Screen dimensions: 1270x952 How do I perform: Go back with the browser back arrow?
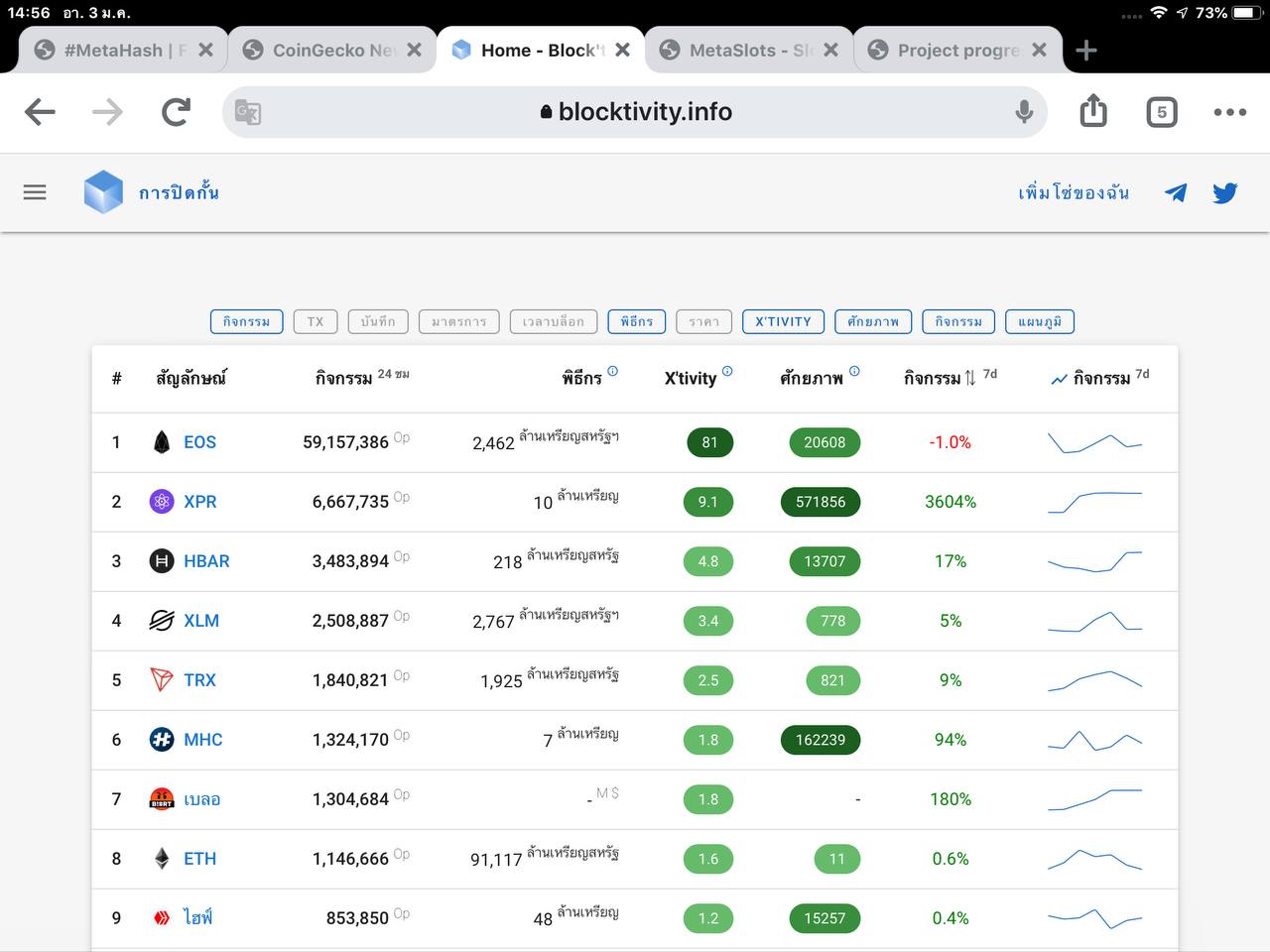pos(40,112)
